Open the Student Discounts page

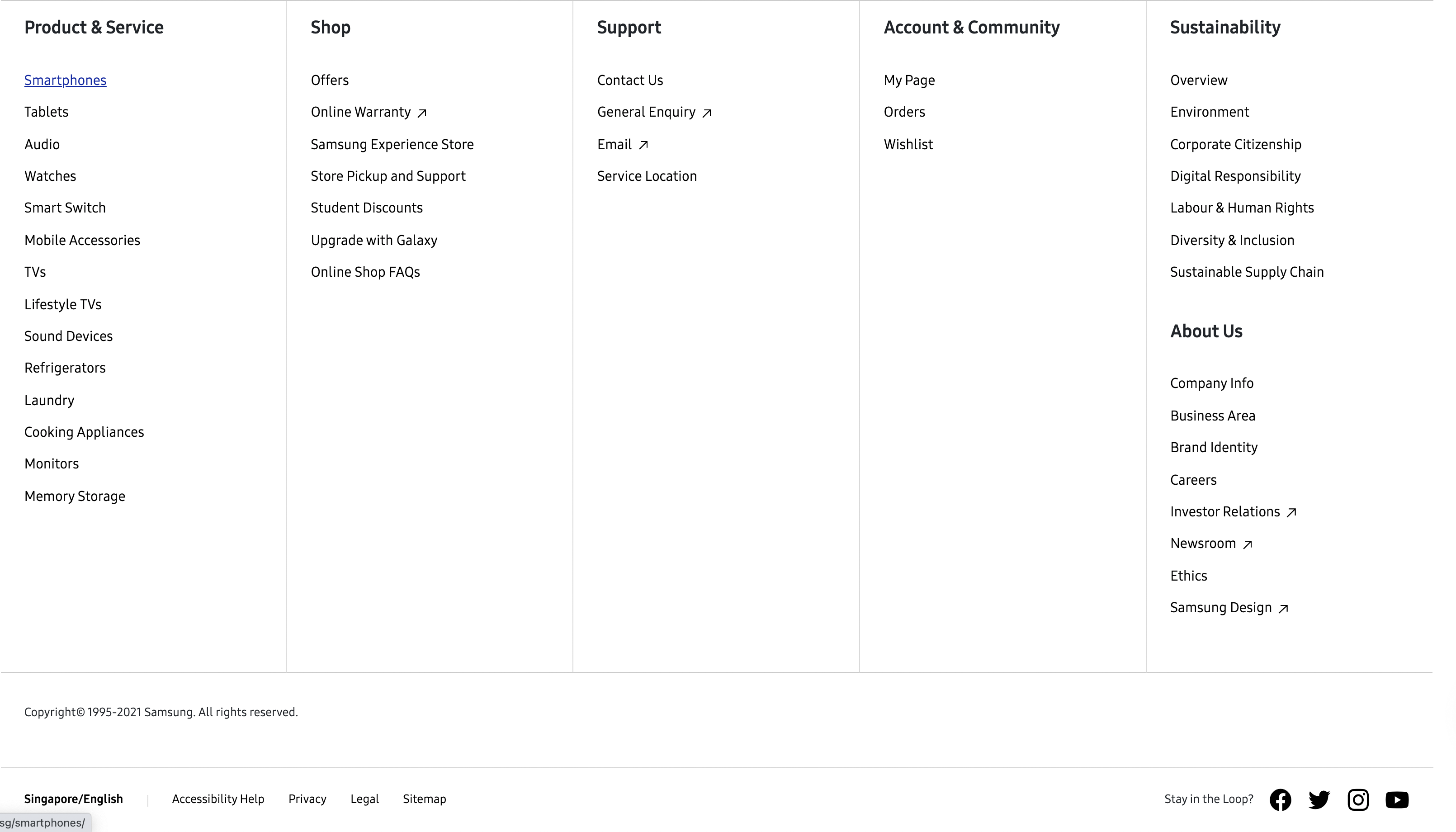(x=366, y=208)
